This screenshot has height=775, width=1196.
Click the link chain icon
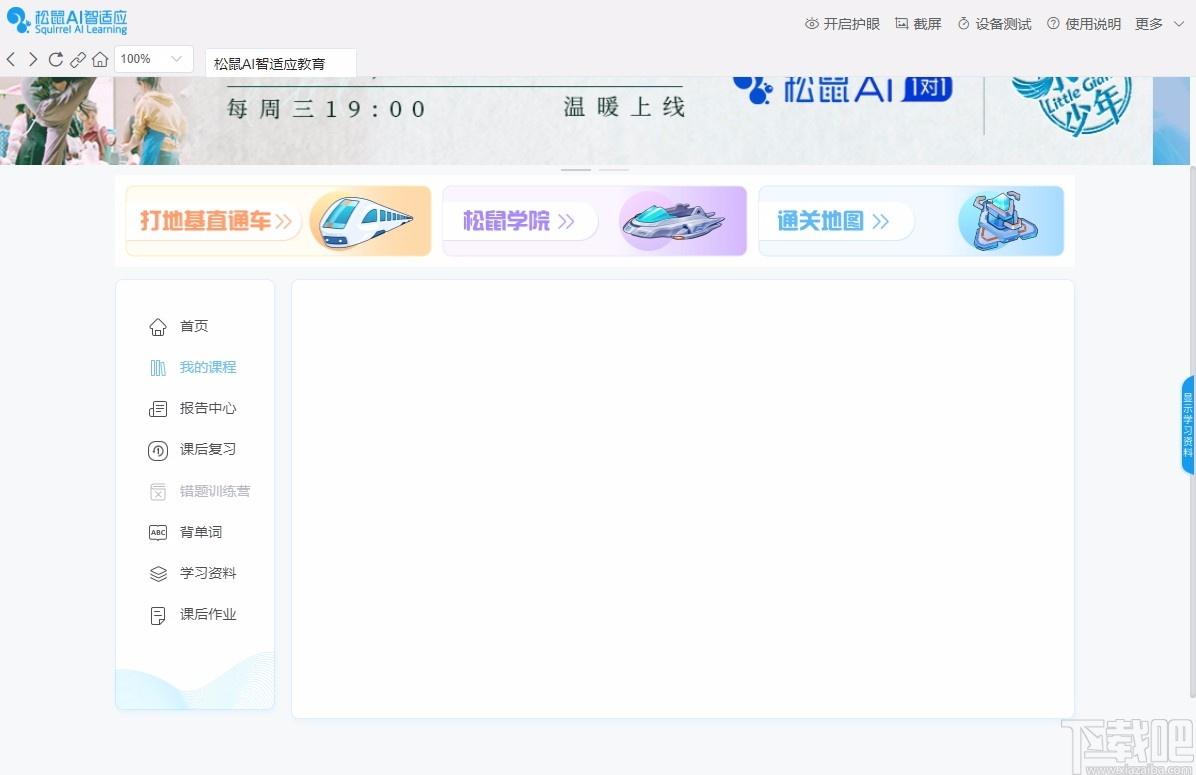(x=78, y=59)
